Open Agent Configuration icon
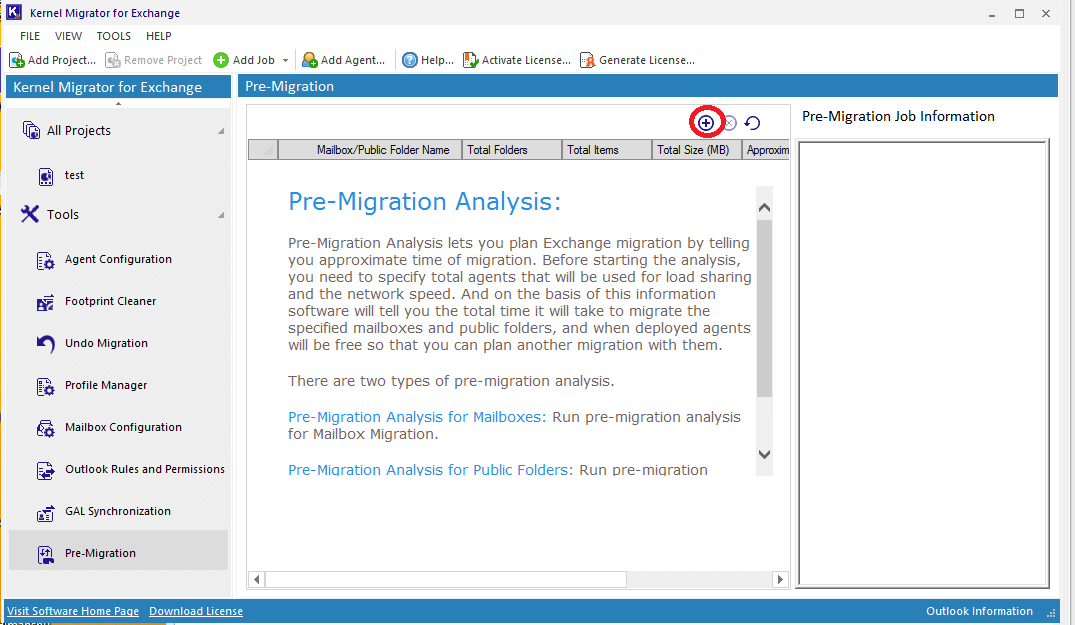Viewport: 1075px width, 625px height. pyautogui.click(x=45, y=260)
